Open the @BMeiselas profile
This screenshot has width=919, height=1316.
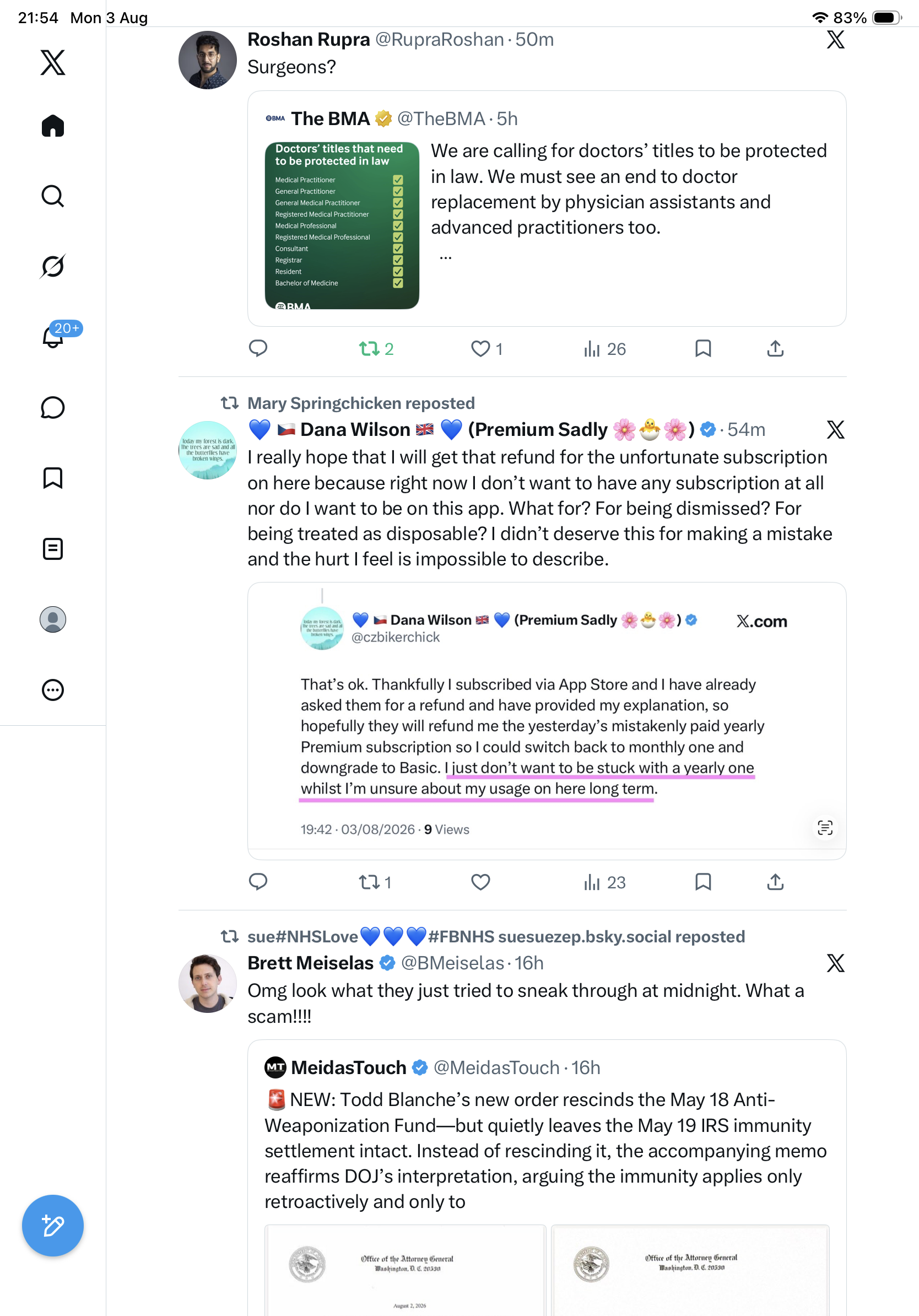(x=453, y=963)
